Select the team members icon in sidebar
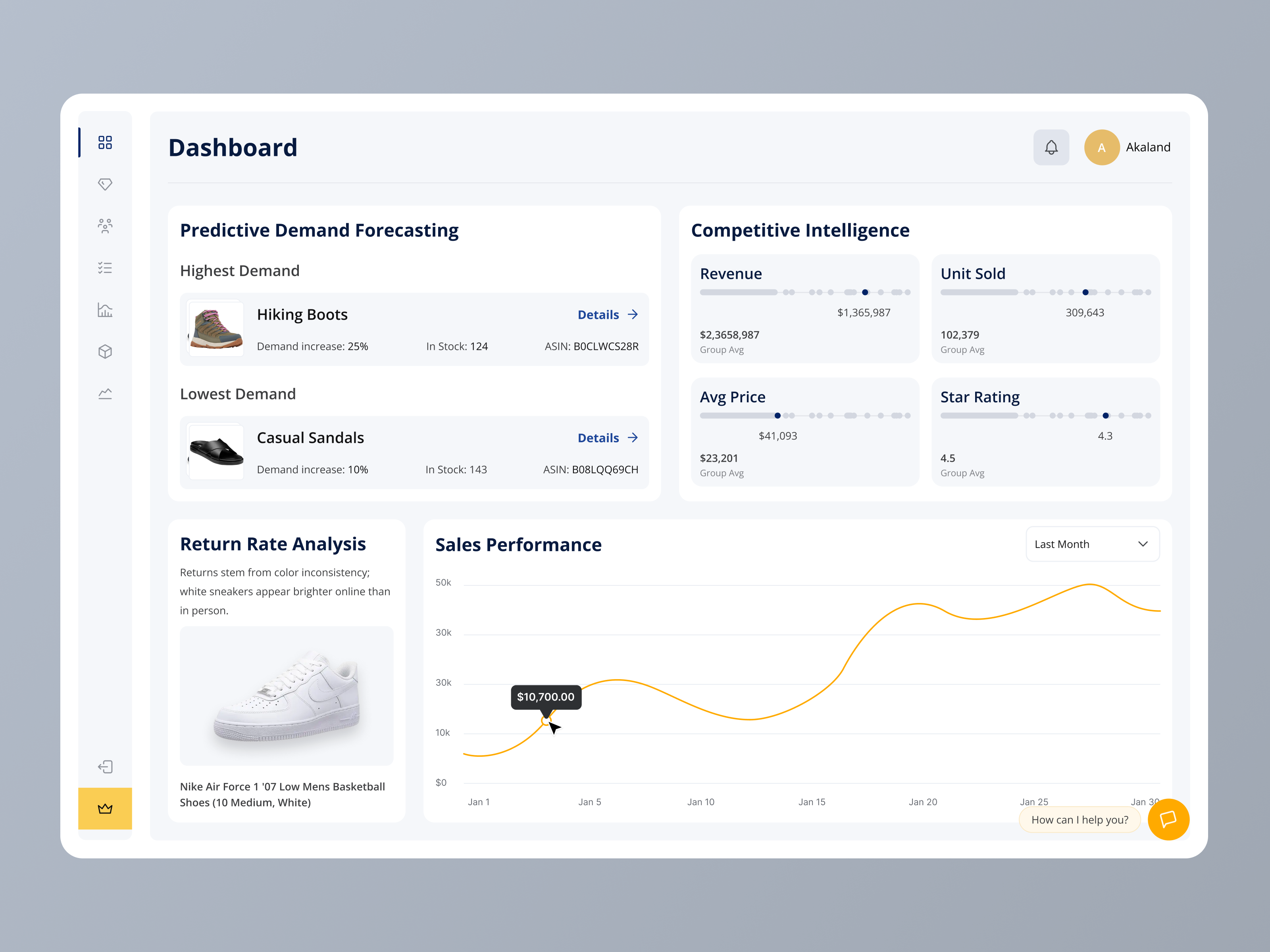The width and height of the screenshot is (1270, 952). tap(105, 226)
